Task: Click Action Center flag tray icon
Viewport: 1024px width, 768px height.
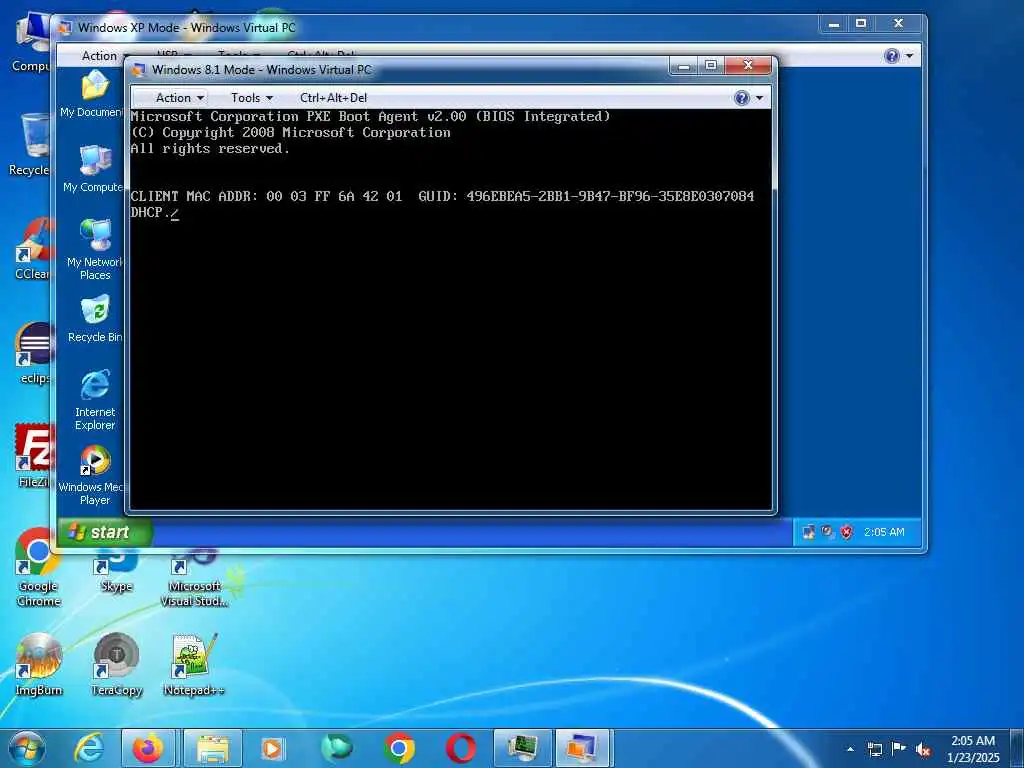Action: click(x=899, y=749)
